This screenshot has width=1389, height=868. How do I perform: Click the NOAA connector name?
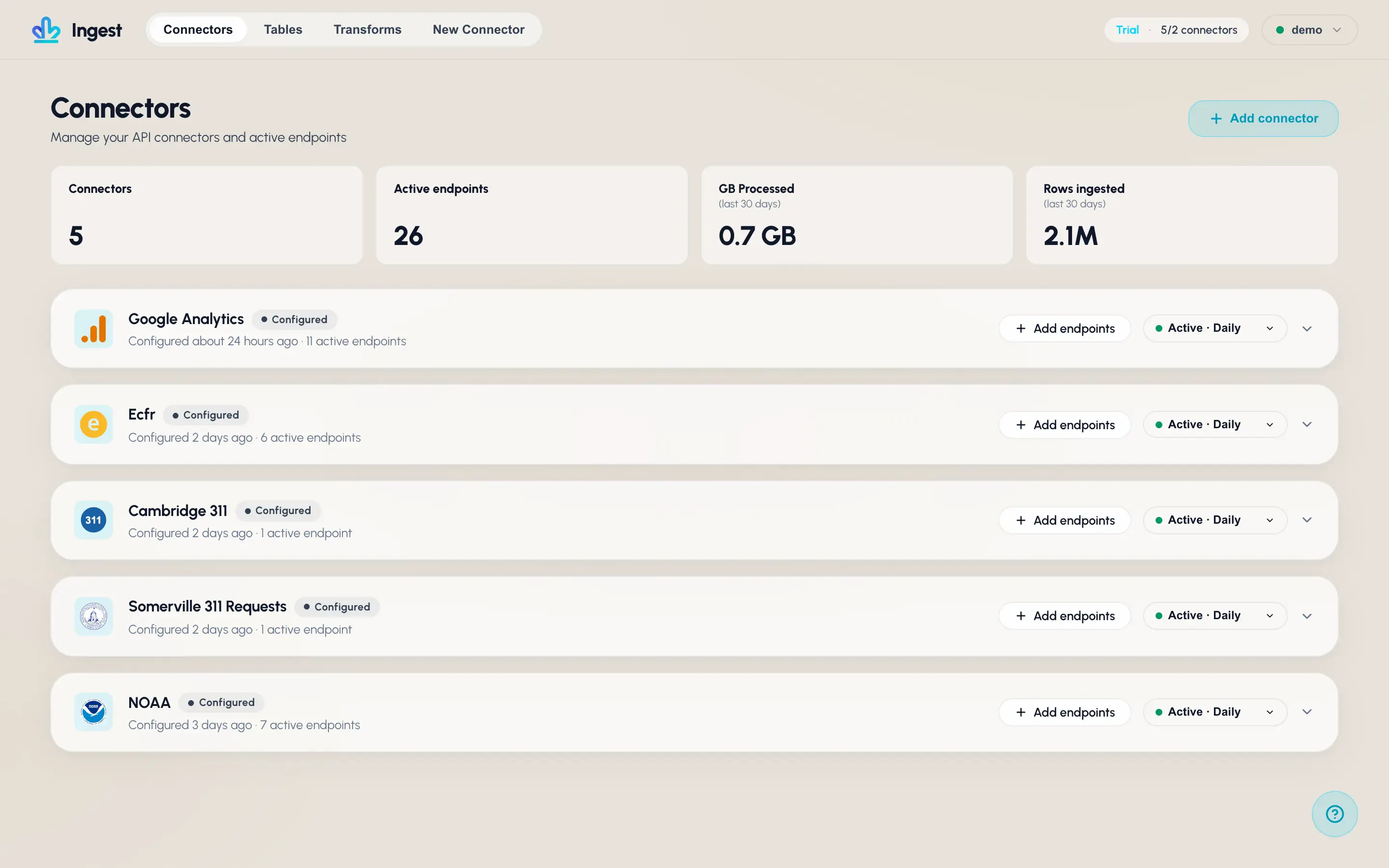149,703
